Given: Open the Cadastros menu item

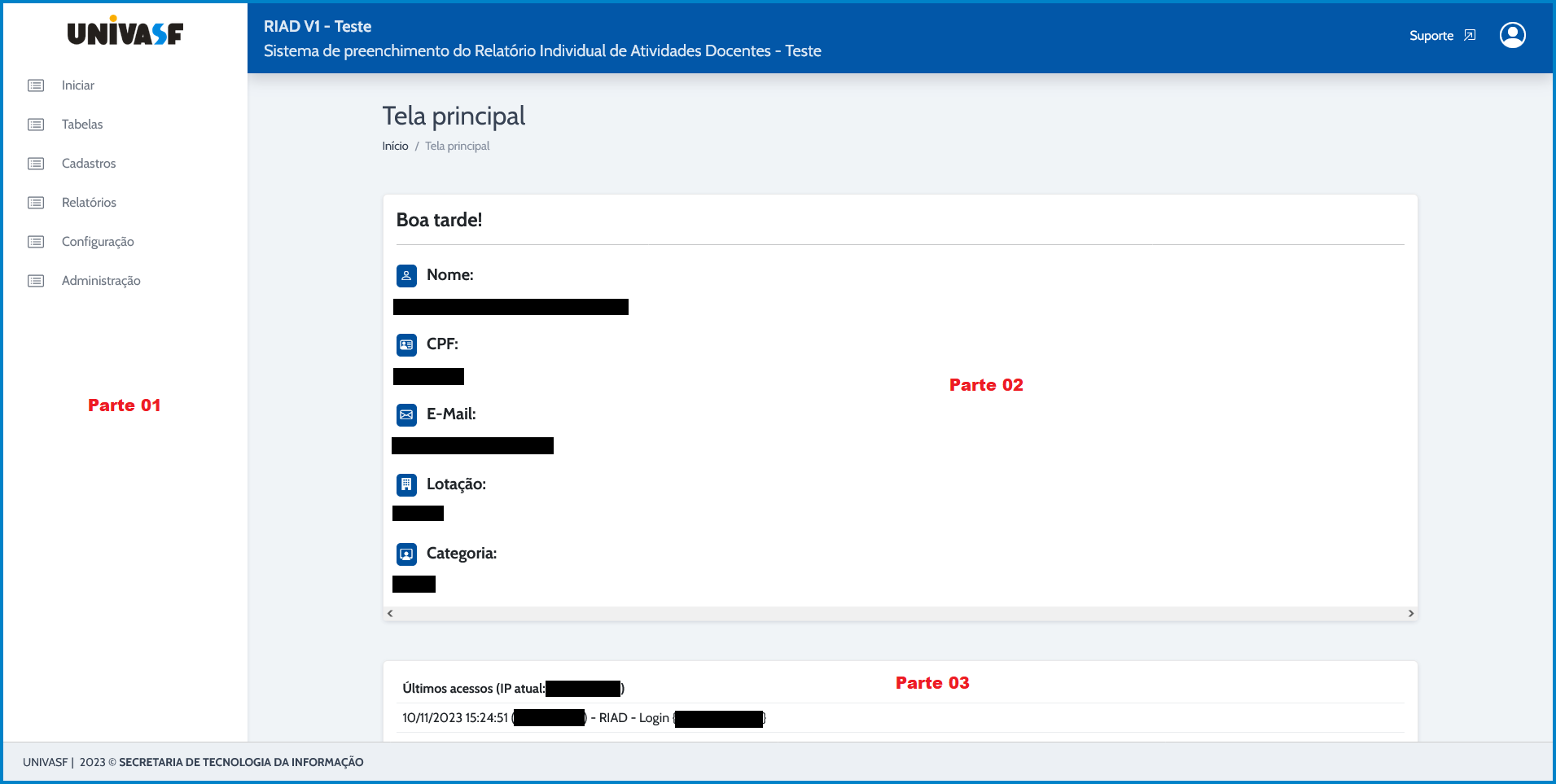Looking at the screenshot, I should pyautogui.click(x=89, y=164).
